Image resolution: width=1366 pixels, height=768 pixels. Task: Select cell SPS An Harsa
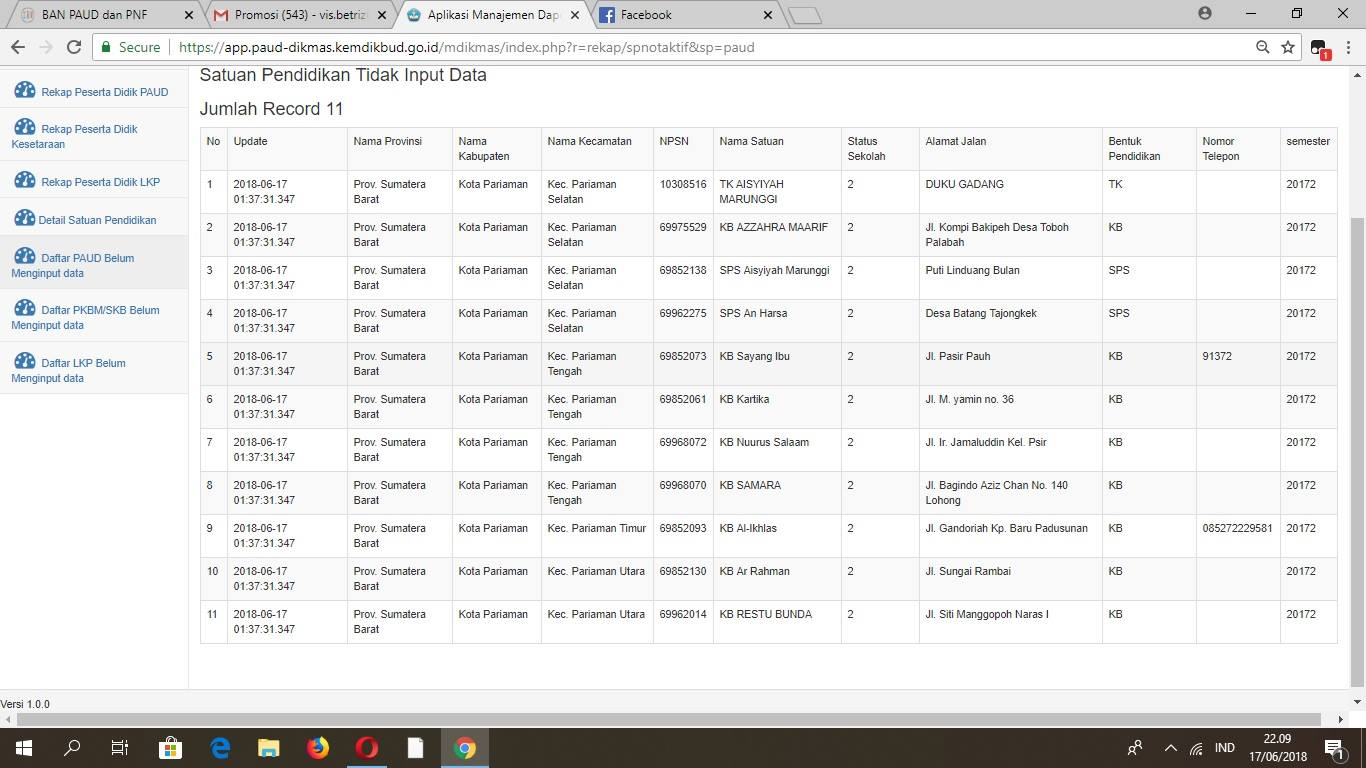coord(777,321)
